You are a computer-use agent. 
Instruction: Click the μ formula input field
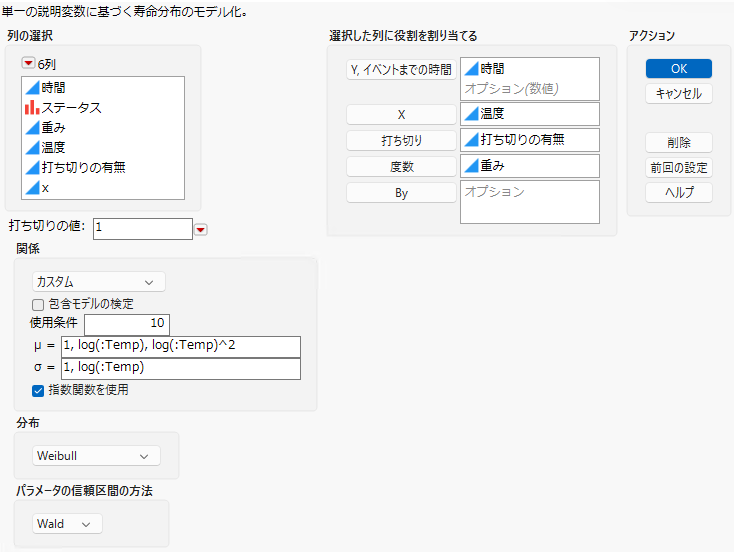pyautogui.click(x=181, y=346)
